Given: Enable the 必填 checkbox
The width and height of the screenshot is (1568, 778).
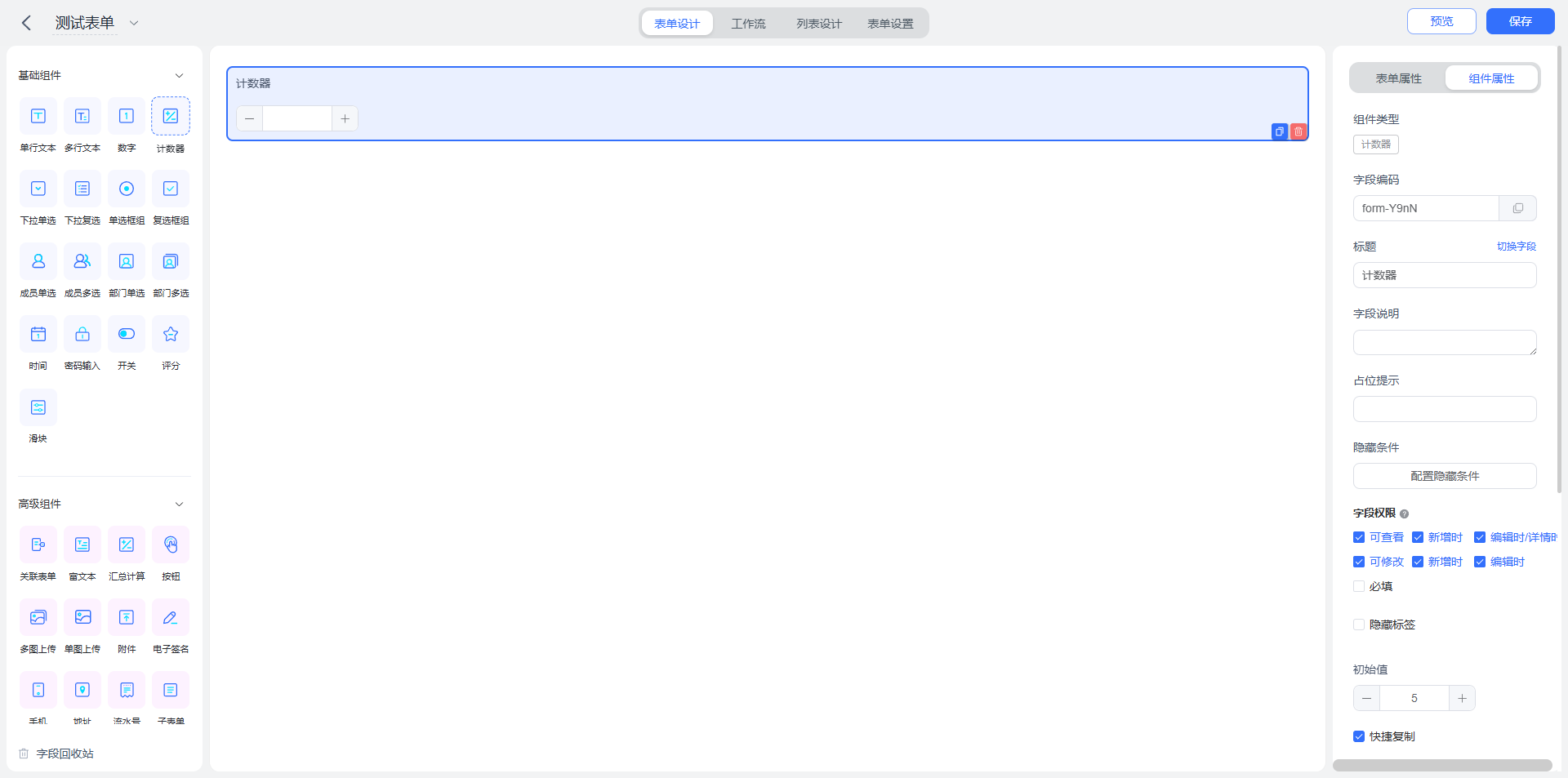Looking at the screenshot, I should click(1359, 586).
